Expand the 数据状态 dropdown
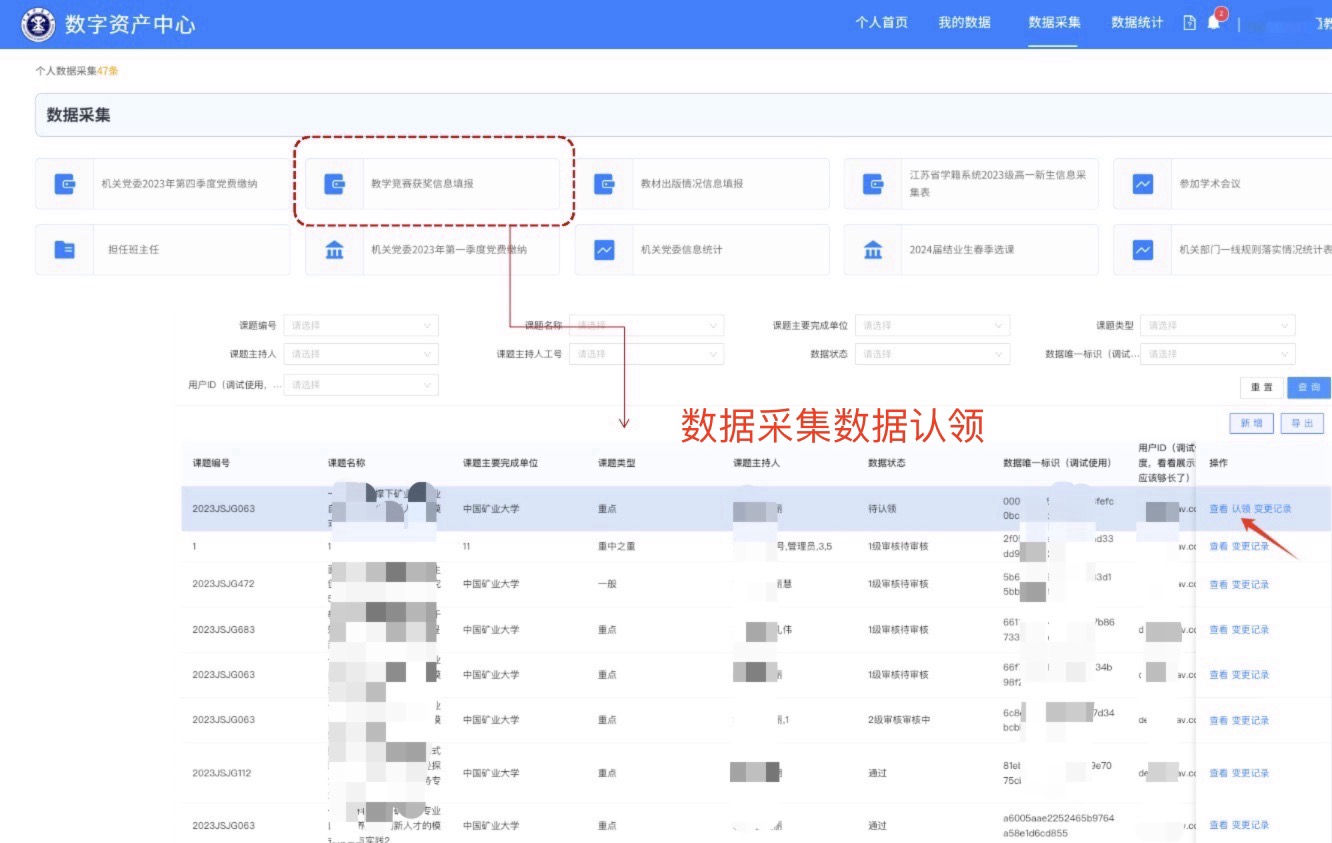Viewport: 1332px width, 843px height. click(x=932, y=354)
